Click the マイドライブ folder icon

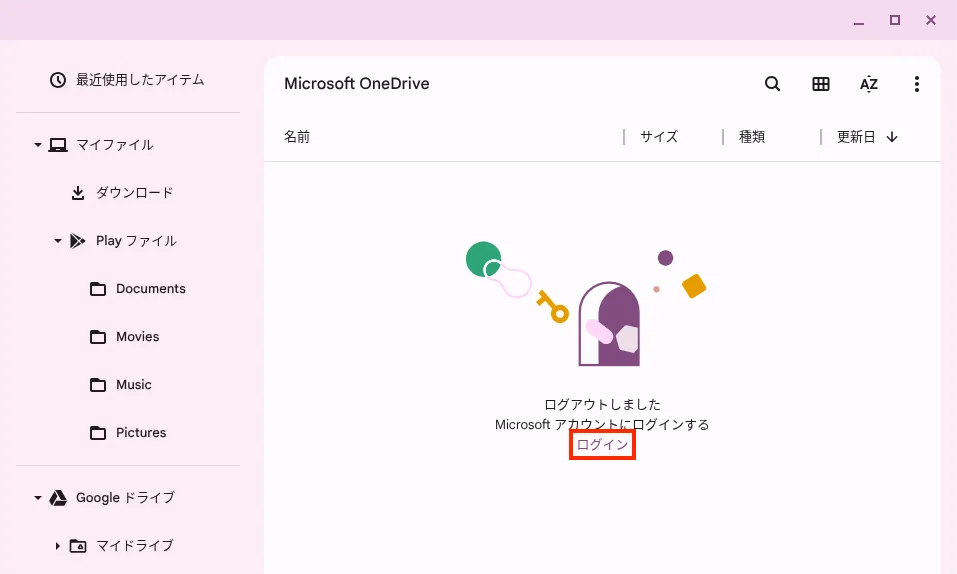78,545
